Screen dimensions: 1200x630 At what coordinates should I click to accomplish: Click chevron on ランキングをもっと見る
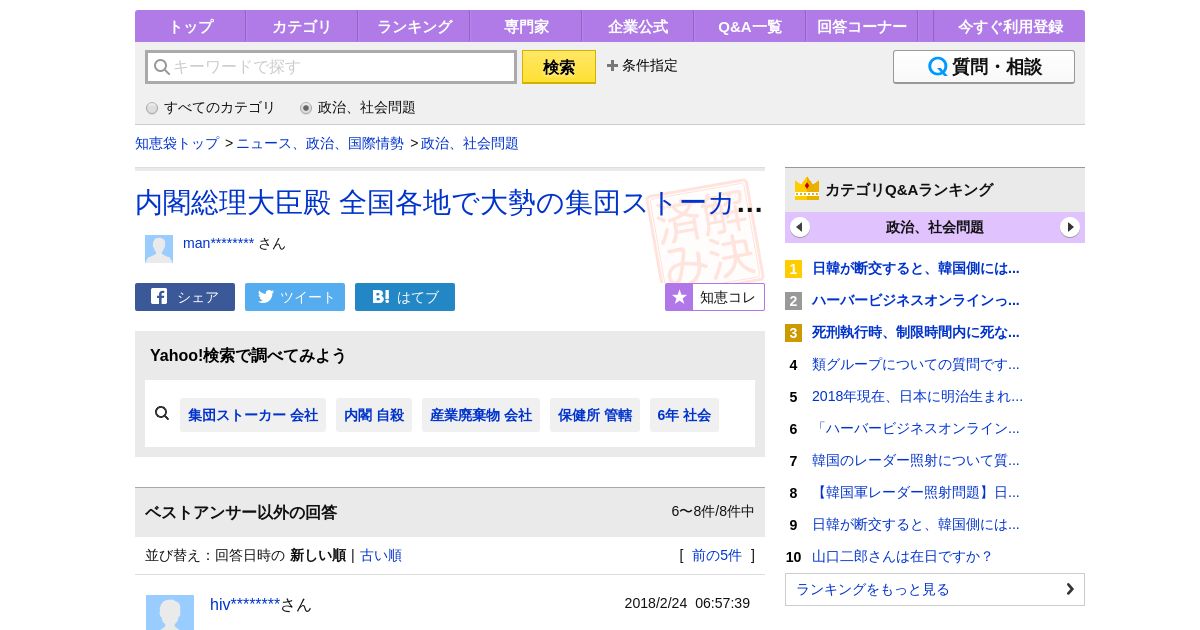tap(1070, 589)
